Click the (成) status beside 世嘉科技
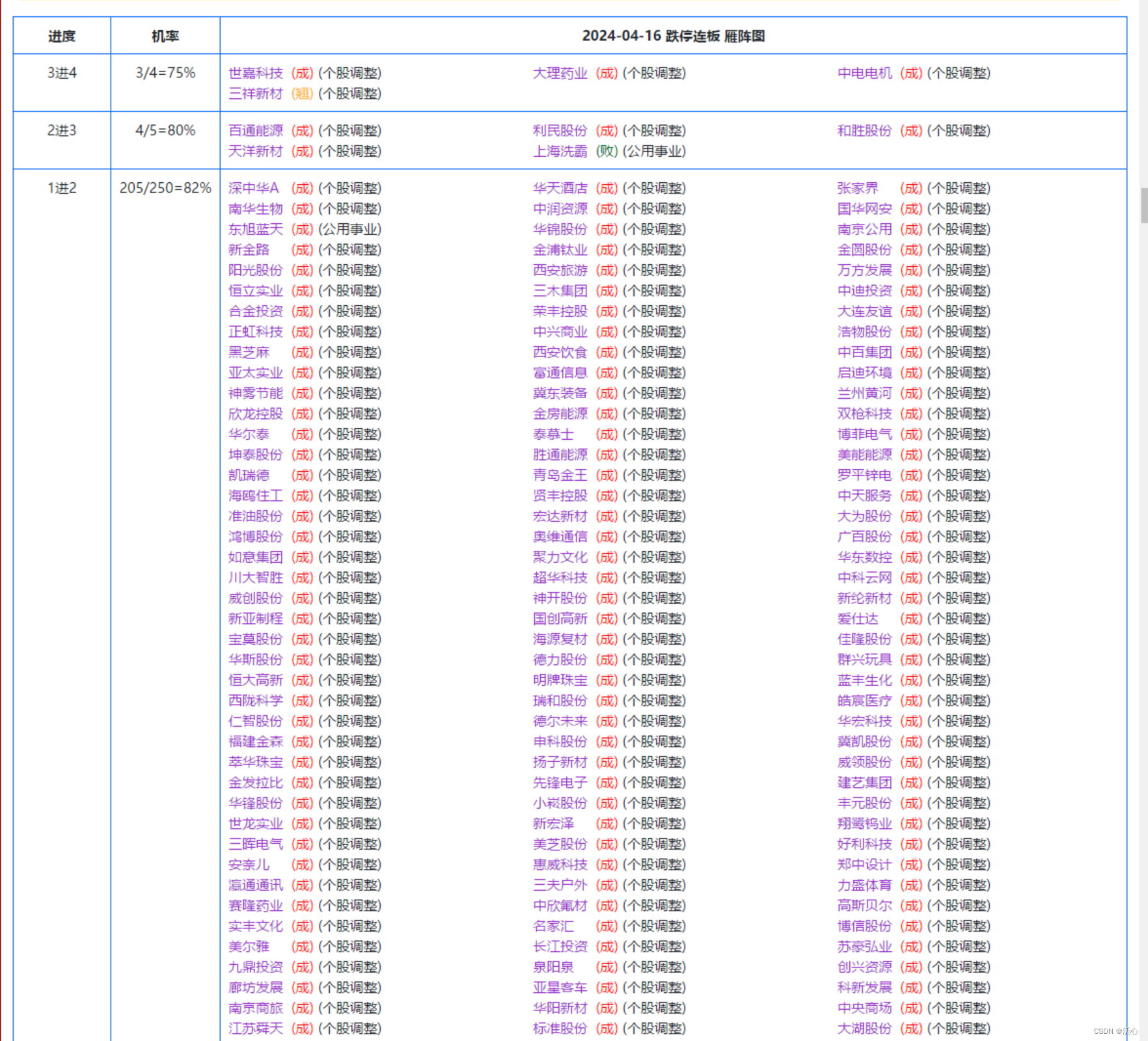Image resolution: width=1148 pixels, height=1041 pixels. pyautogui.click(x=302, y=73)
